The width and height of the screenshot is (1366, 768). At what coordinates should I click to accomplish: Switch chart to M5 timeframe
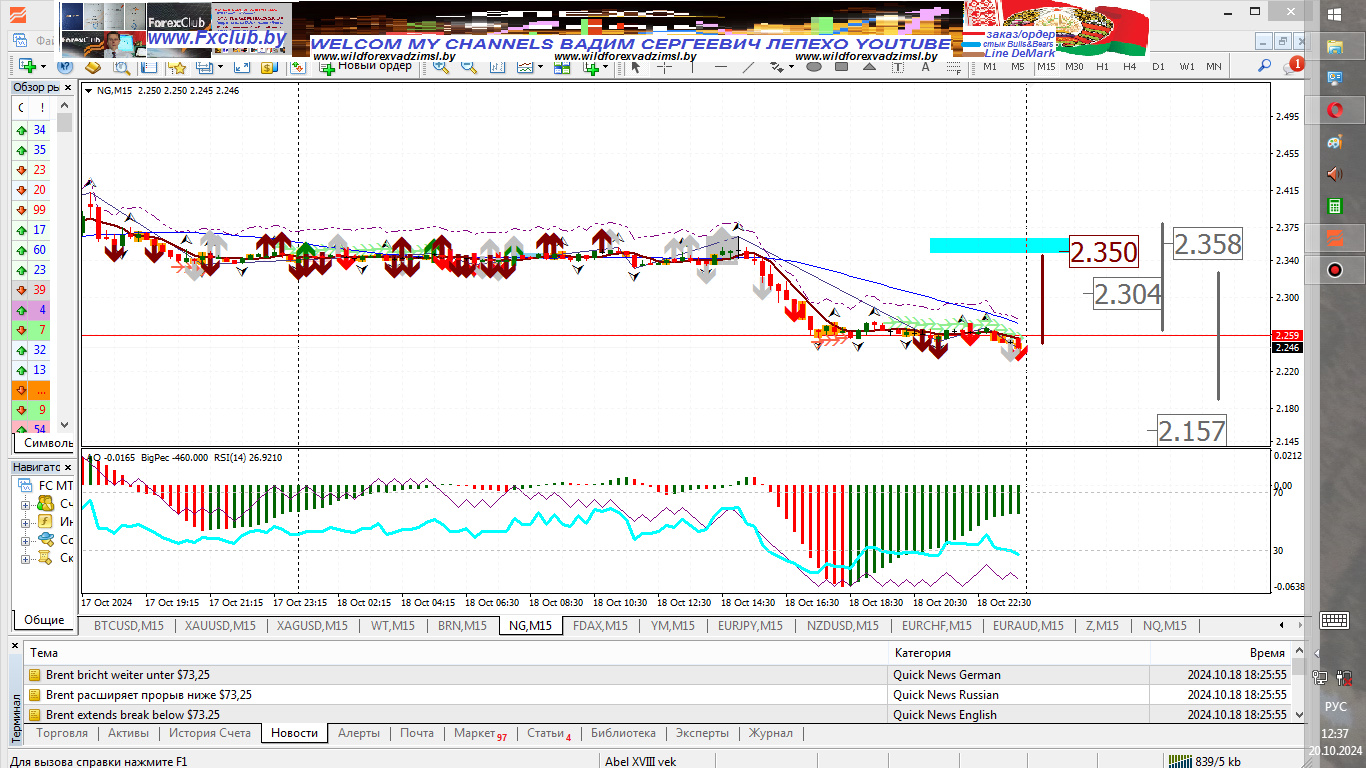coord(1017,67)
